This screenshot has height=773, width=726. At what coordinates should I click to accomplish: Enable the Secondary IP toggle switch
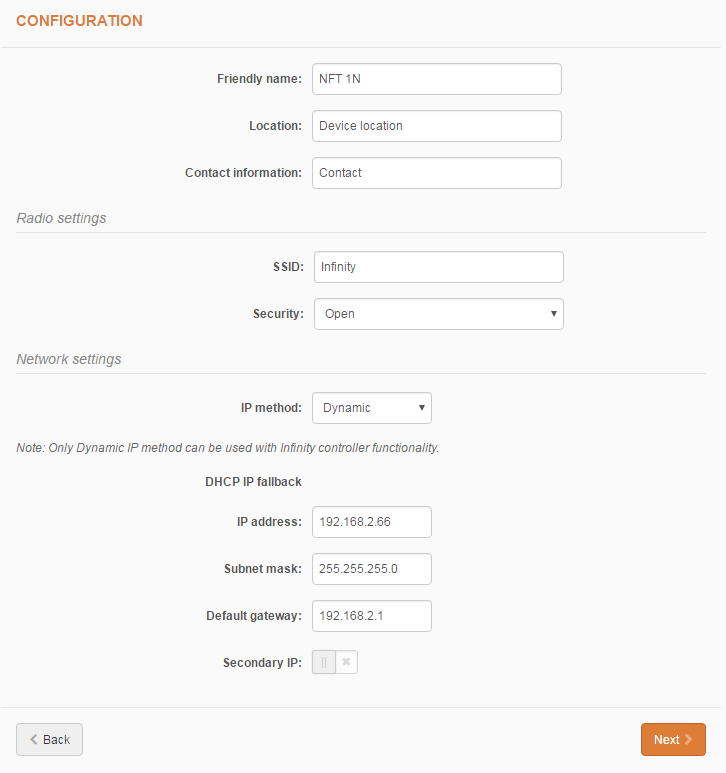click(334, 662)
